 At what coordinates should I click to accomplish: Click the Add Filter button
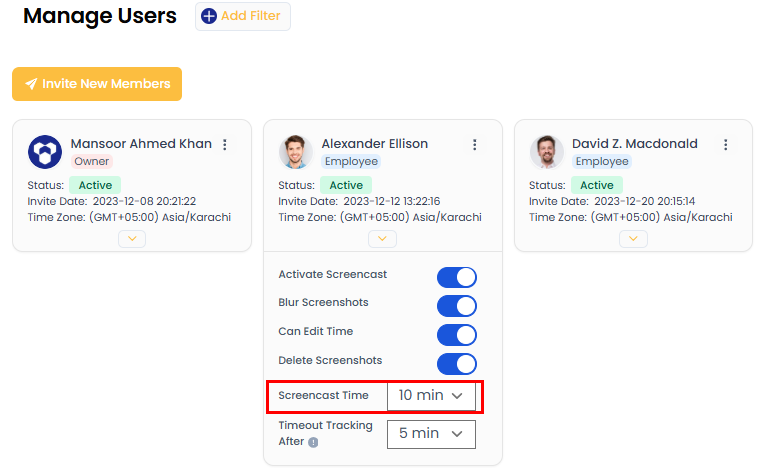tap(243, 16)
